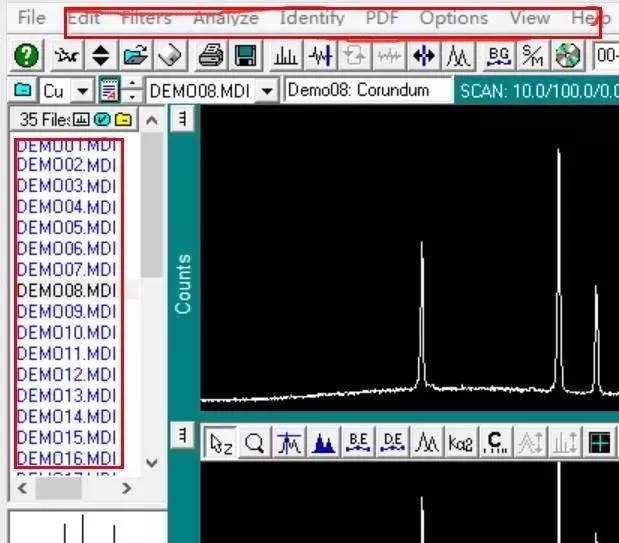
Task: Click the S/M search match icon
Action: (x=532, y=55)
